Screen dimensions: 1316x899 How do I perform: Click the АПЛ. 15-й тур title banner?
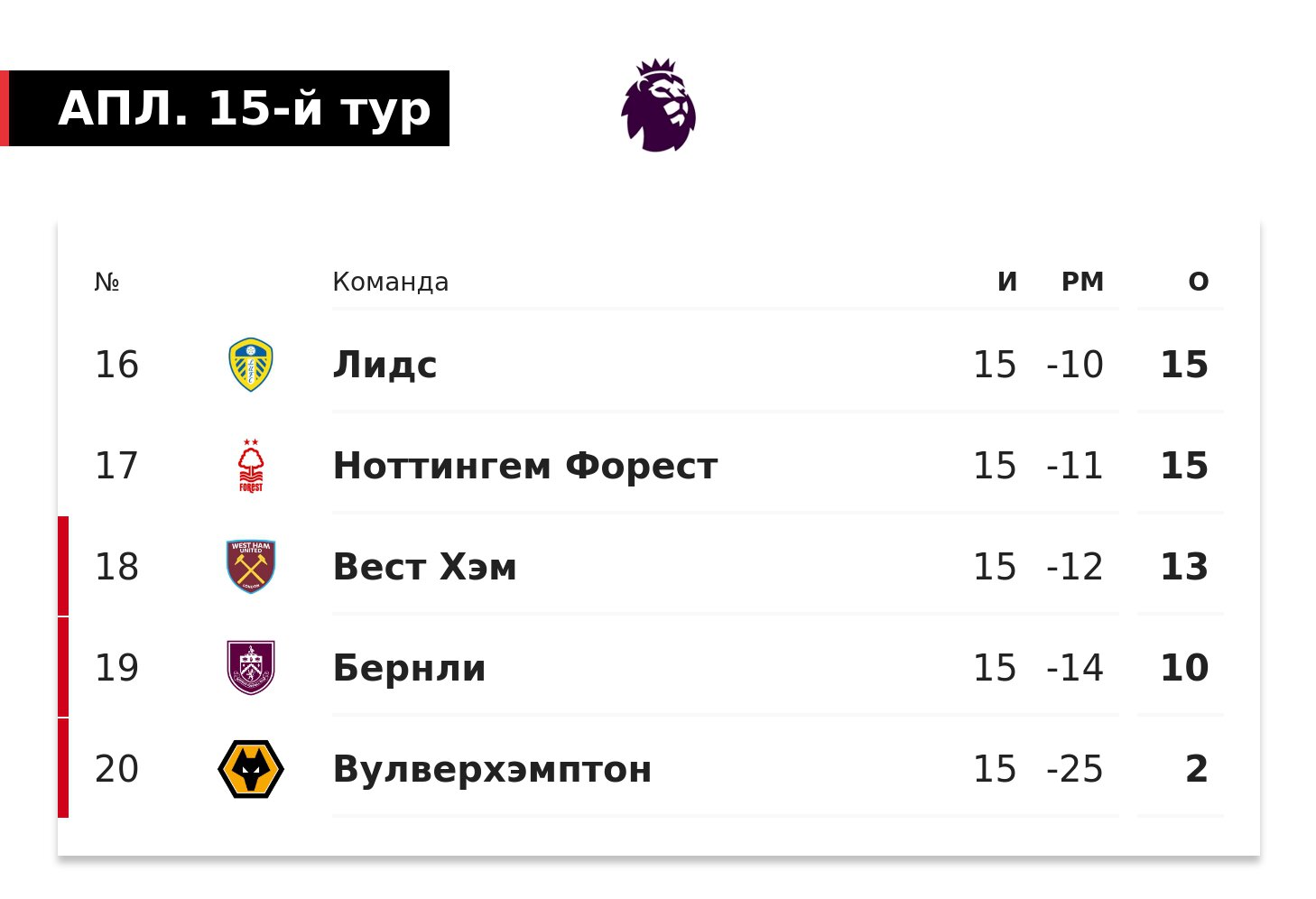coord(225,108)
